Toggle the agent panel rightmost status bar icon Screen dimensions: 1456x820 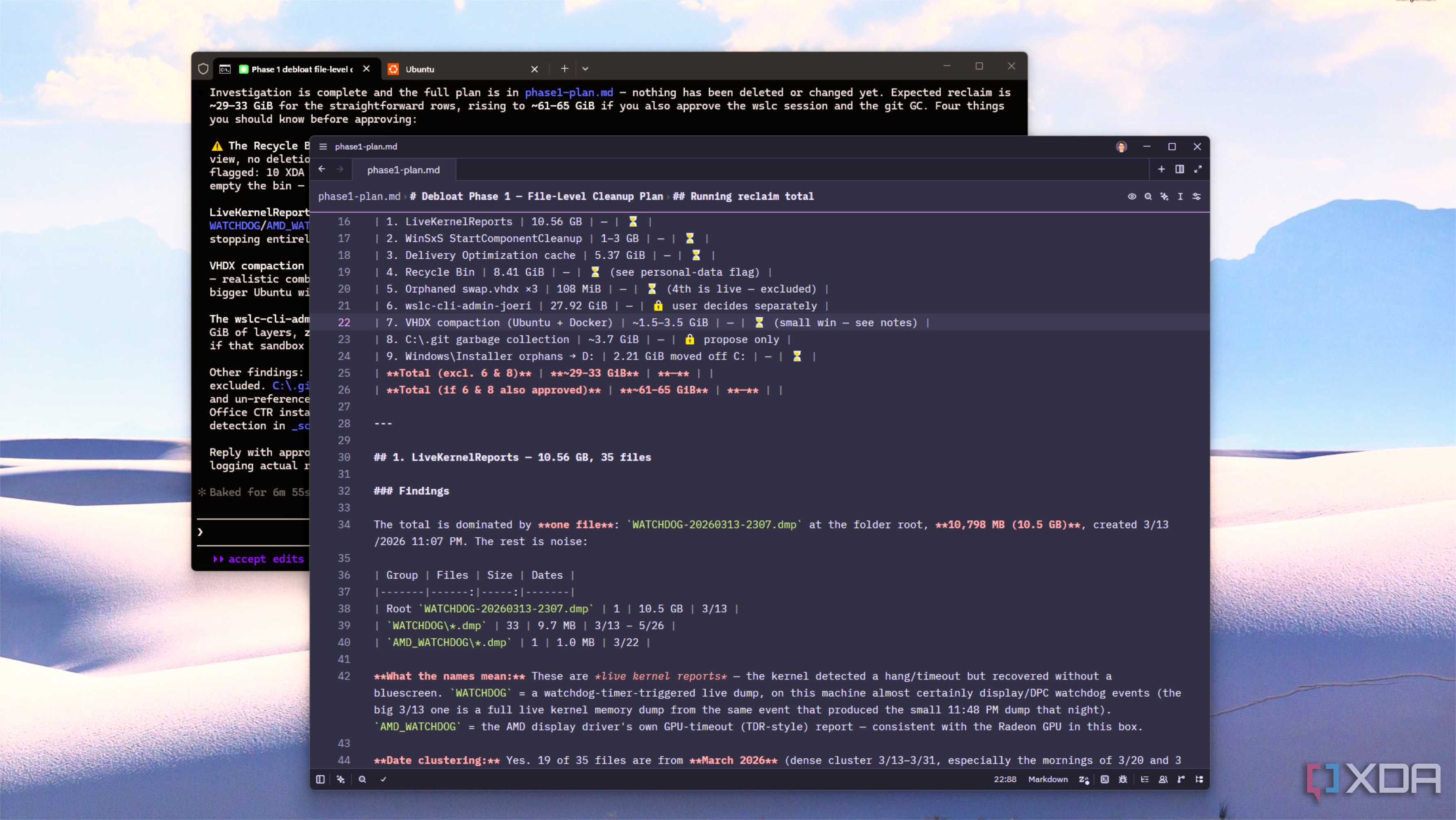pyautogui.click(x=1199, y=779)
